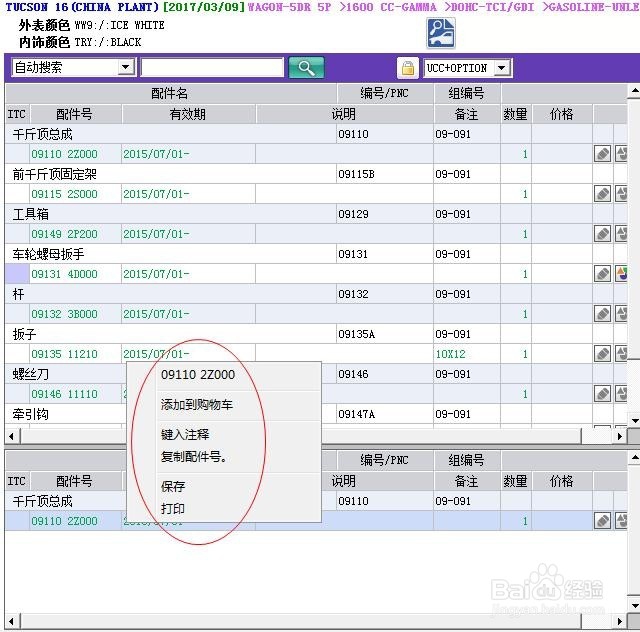Click eraser icon for 09115 2S000 row

pyautogui.click(x=602, y=194)
